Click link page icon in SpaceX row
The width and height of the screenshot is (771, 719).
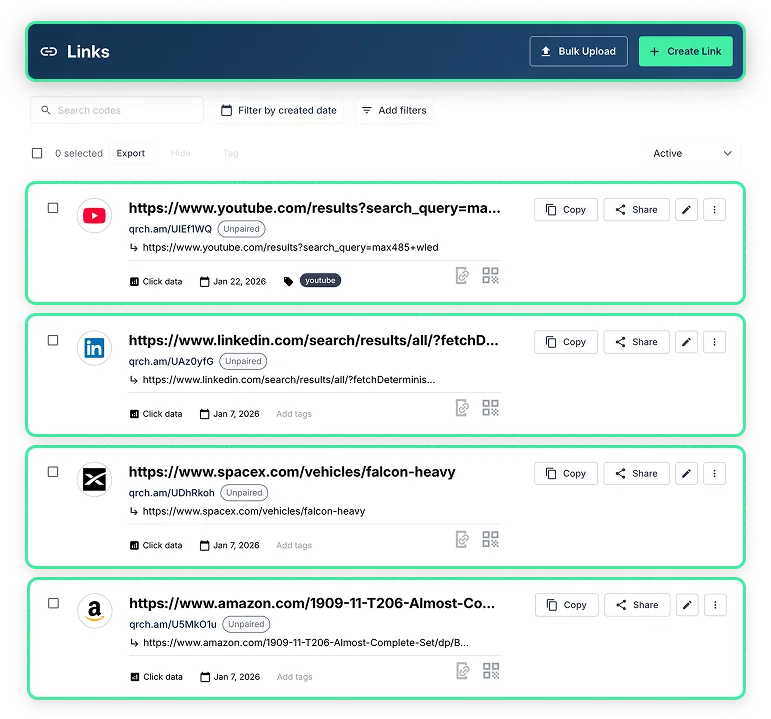tap(462, 539)
